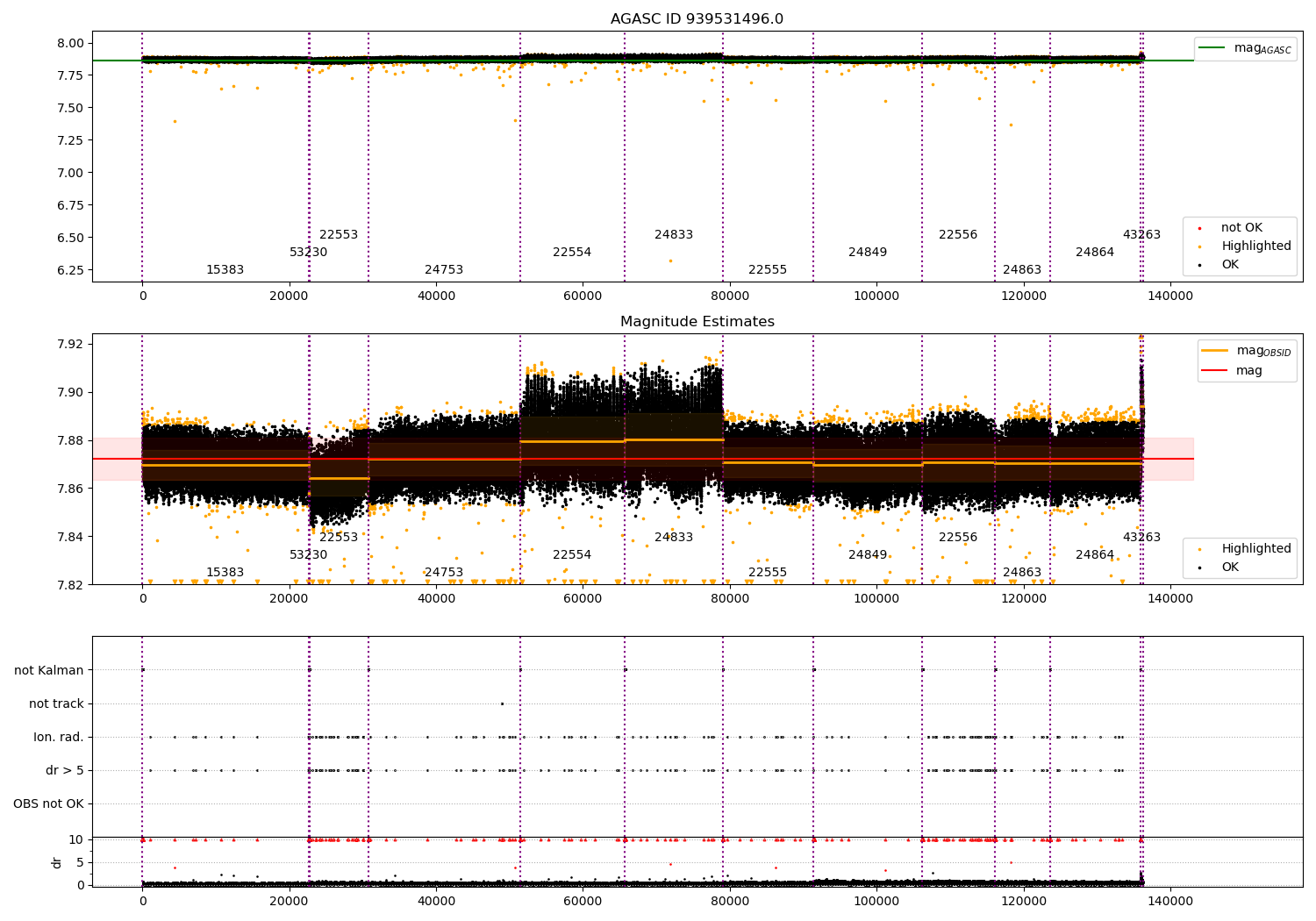Click obsid label 24849 in Magnitude Estimates plot
Image resolution: width=1316 pixels, height=921 pixels.
[x=868, y=555]
